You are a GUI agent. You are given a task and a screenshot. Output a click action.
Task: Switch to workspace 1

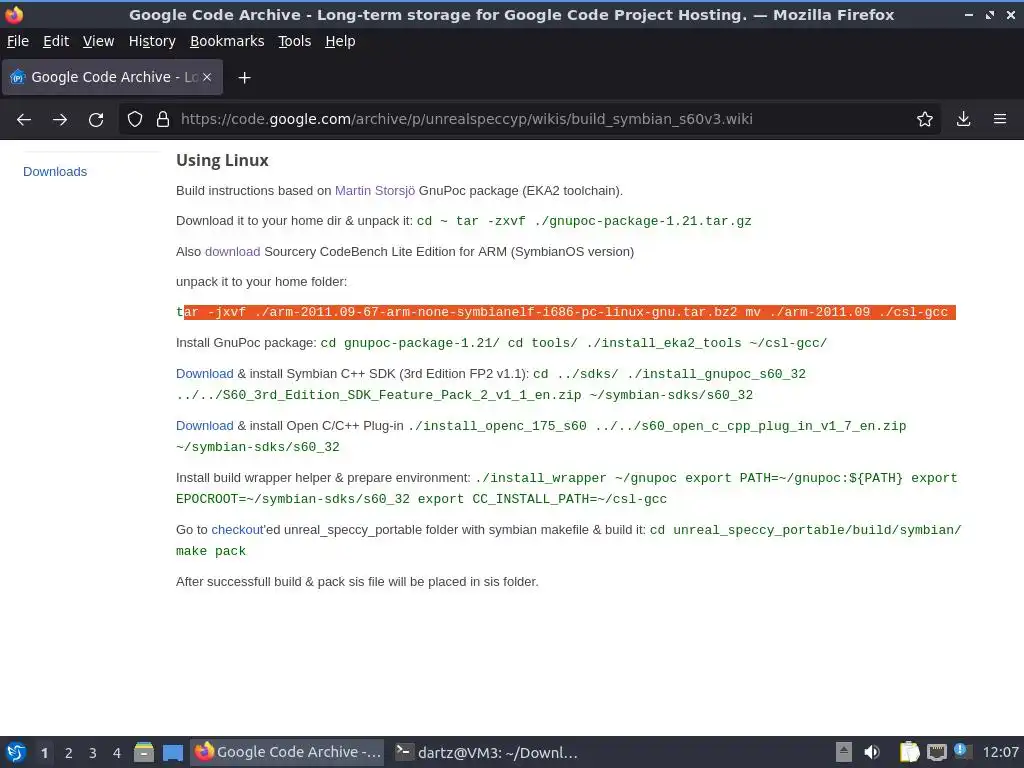click(44, 753)
